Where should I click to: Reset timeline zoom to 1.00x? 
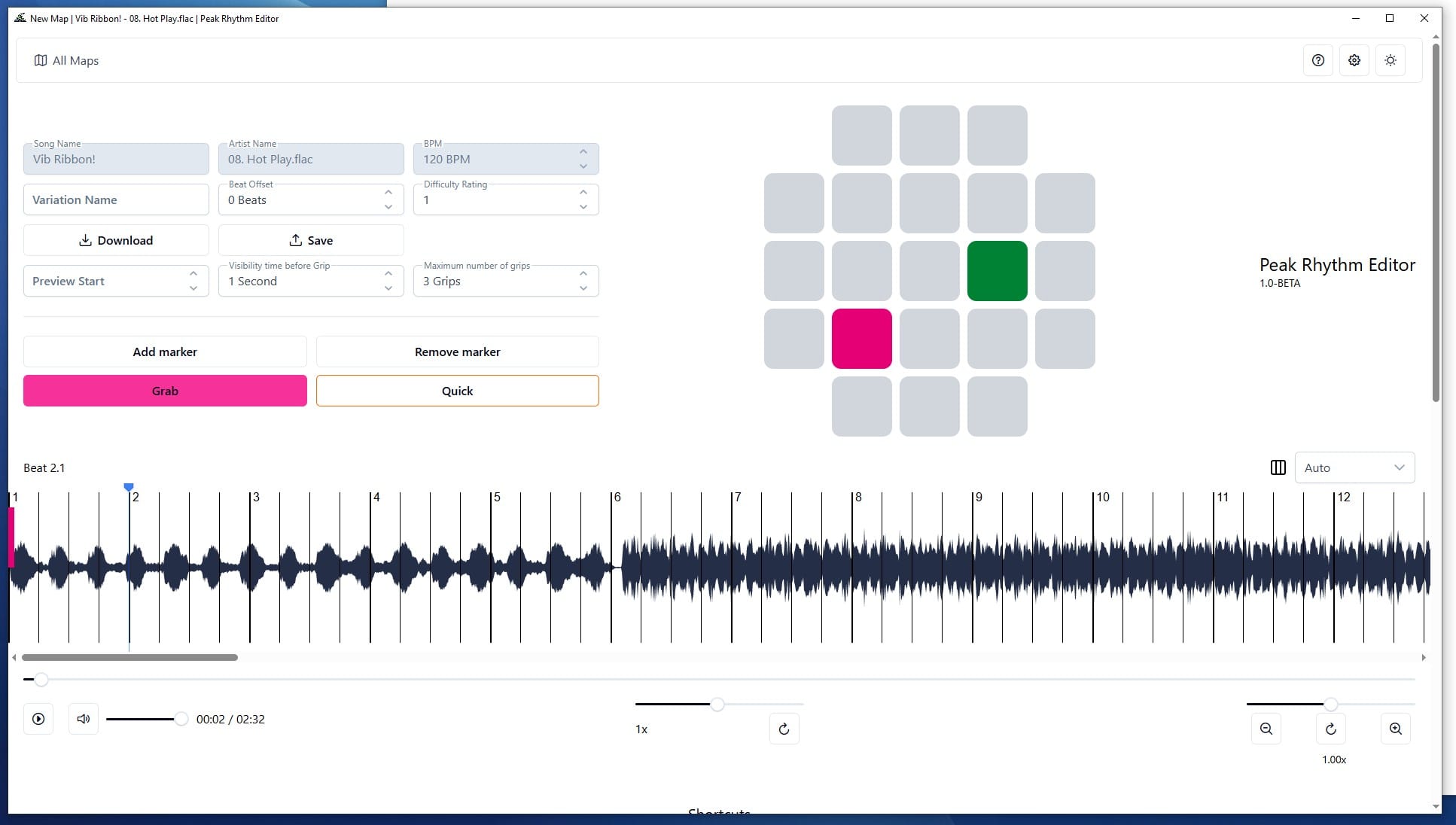pos(1330,729)
